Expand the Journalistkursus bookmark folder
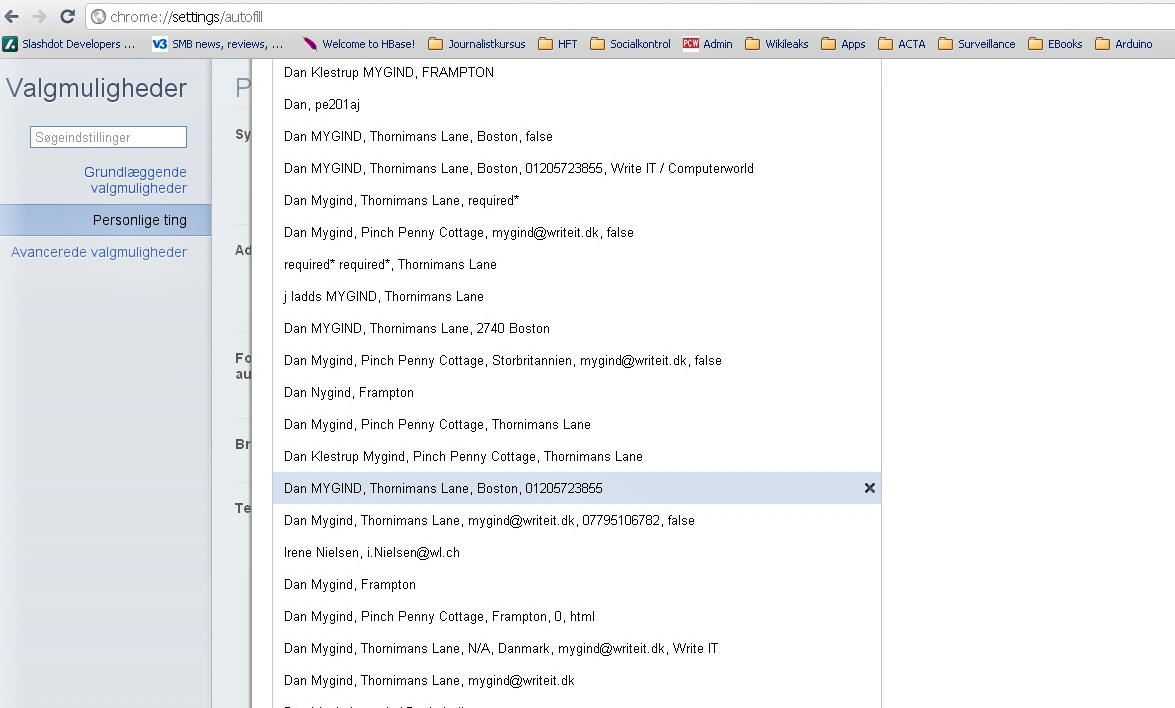Image resolution: width=1175 pixels, height=708 pixels. point(476,44)
